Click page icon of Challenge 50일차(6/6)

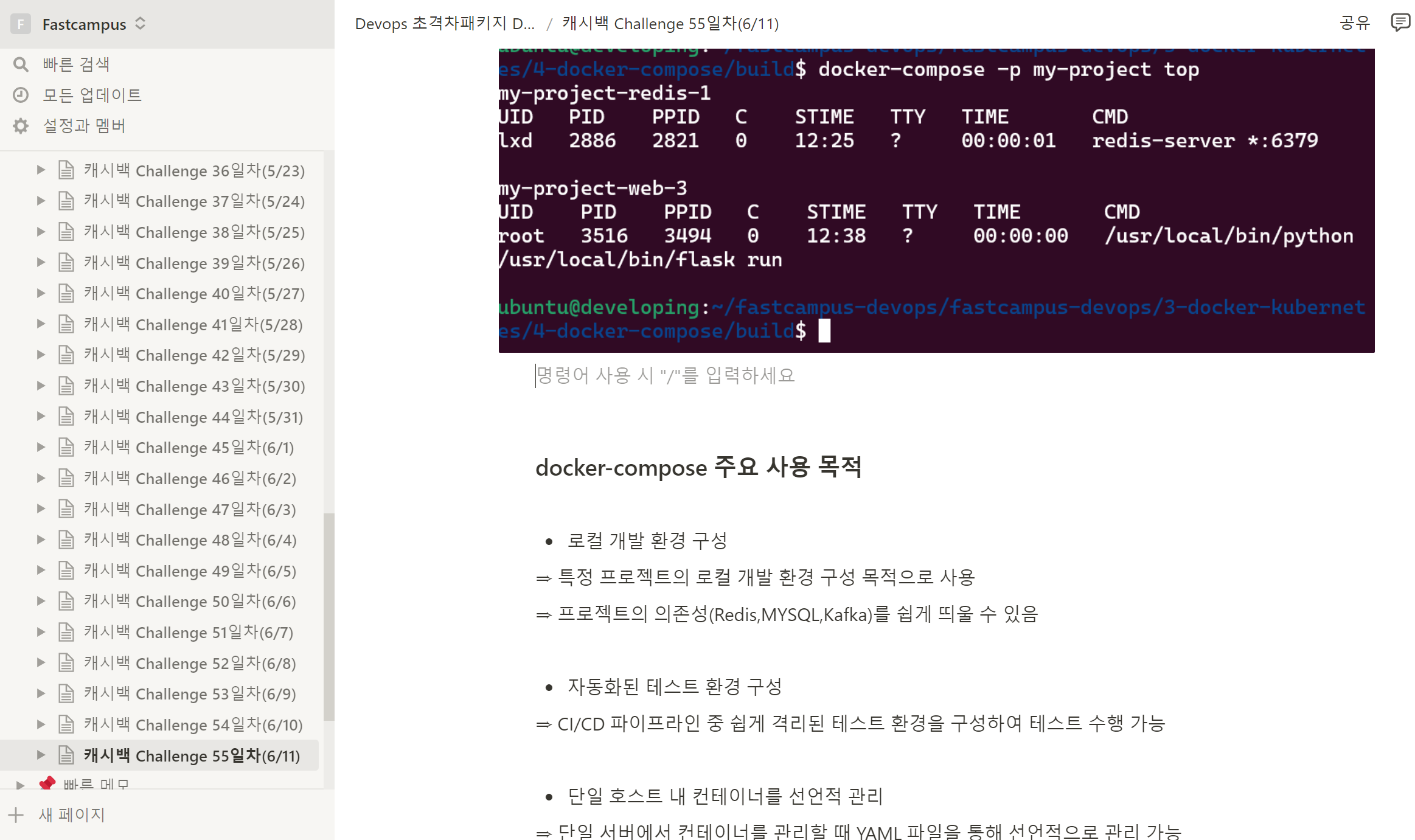click(x=66, y=602)
